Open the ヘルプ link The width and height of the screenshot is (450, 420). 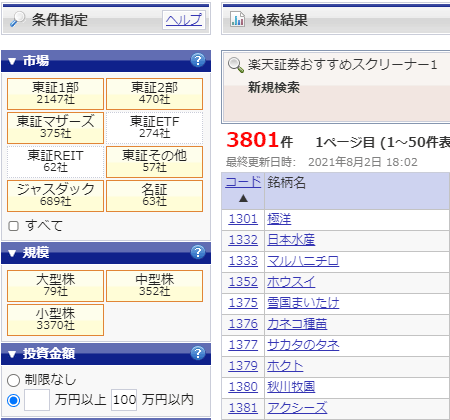coord(184,20)
